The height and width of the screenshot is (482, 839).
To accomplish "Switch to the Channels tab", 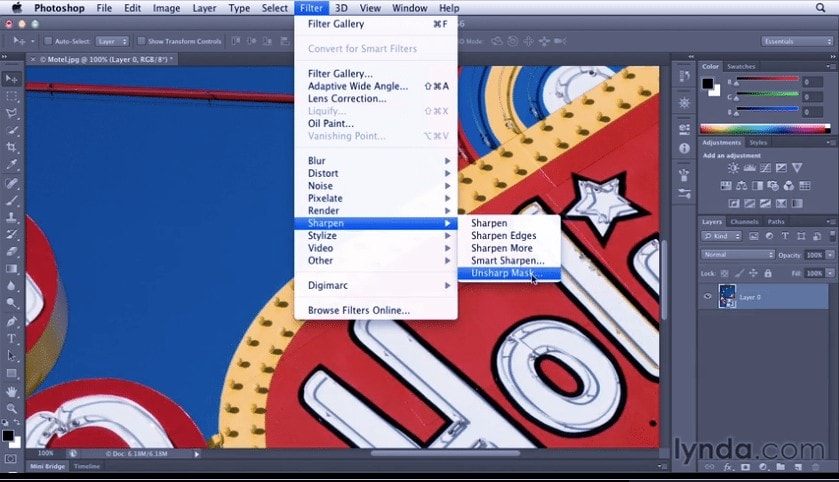I will pos(744,221).
